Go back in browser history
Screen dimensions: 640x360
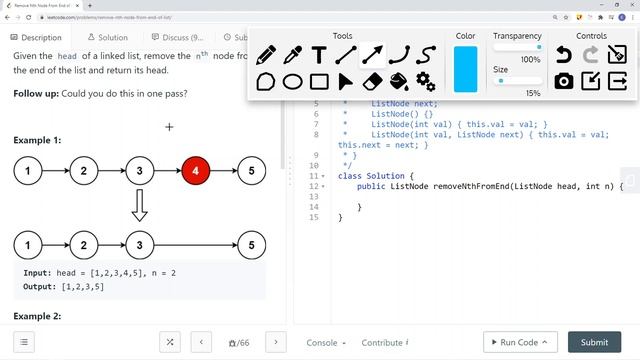pyautogui.click(x=7, y=18)
